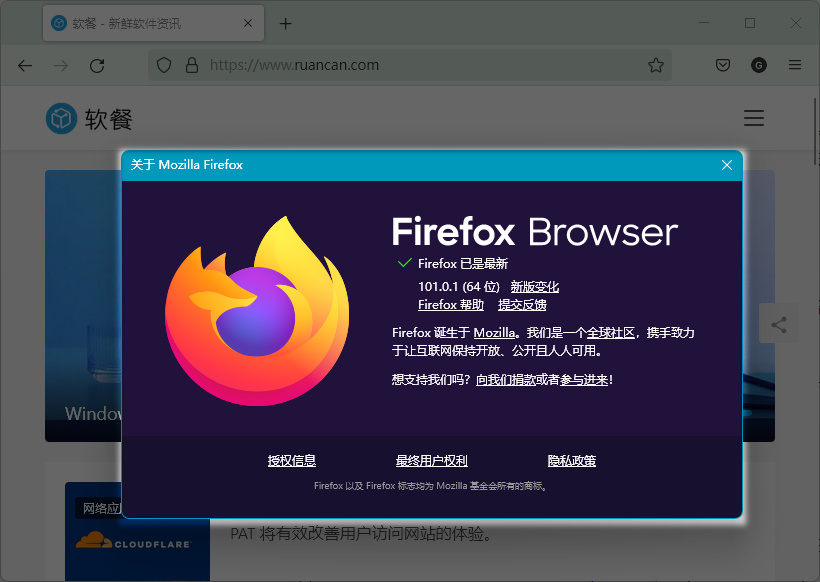Open the G profile account avatar
820x582 pixels.
pyautogui.click(x=758, y=65)
